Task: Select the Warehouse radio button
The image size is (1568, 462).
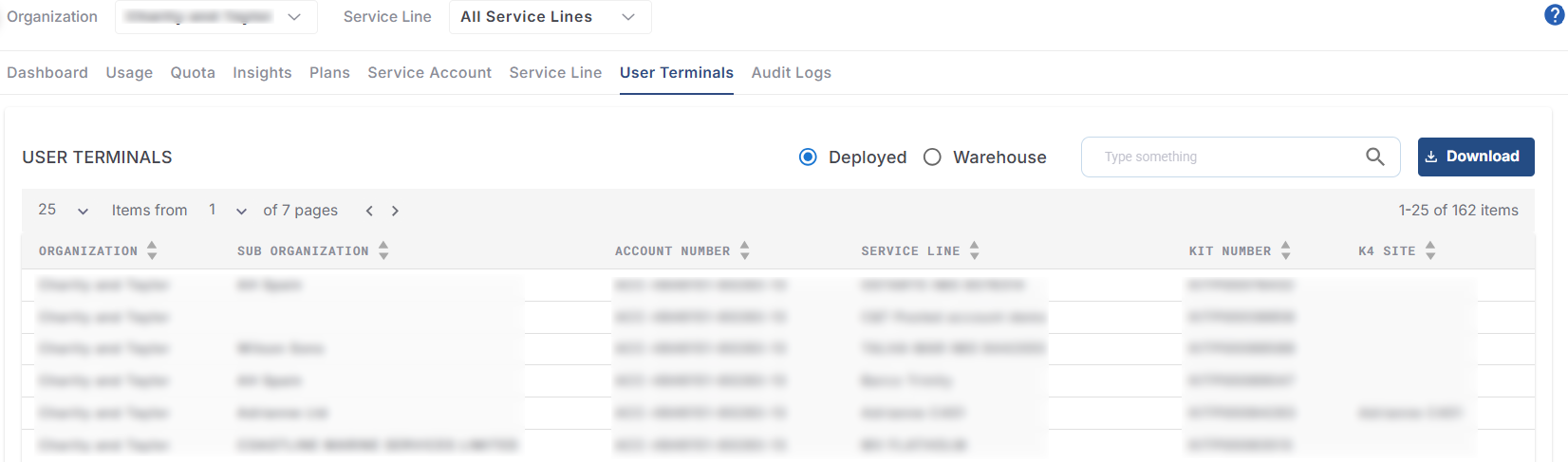Action: [932, 157]
